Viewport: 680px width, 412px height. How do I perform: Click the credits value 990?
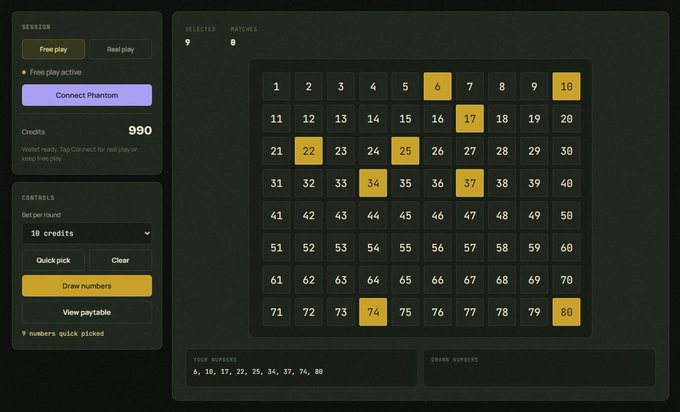coord(140,131)
